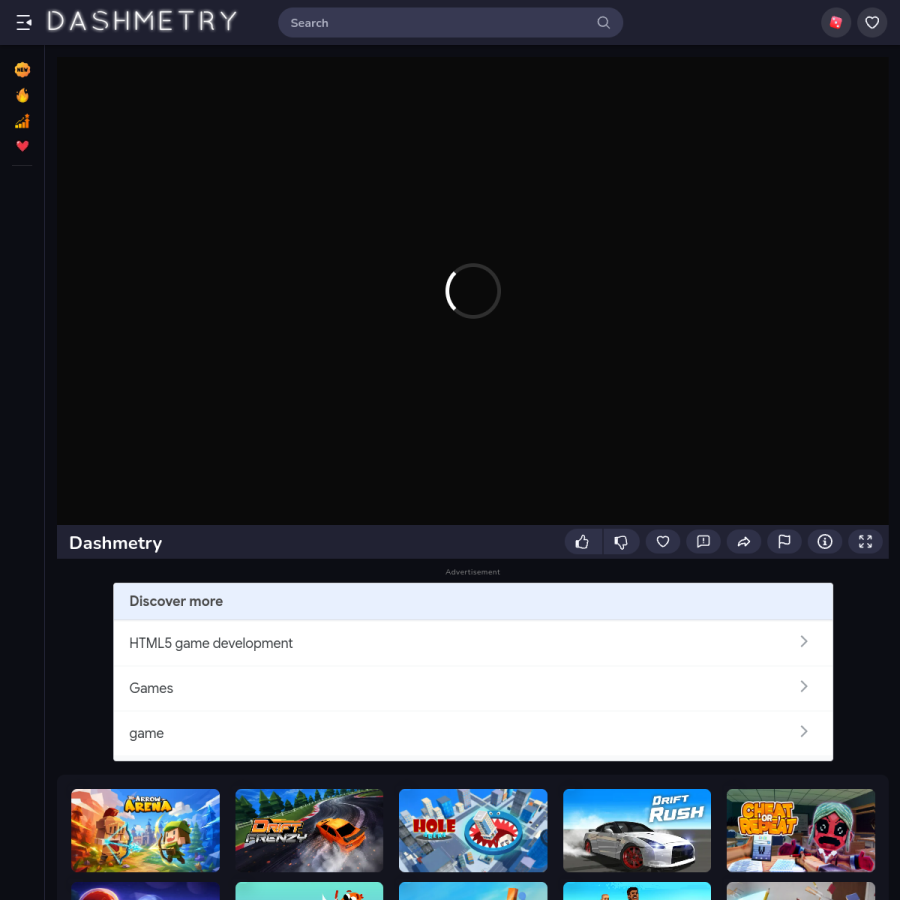
Task: Open the Games discover link
Action: coord(473,688)
